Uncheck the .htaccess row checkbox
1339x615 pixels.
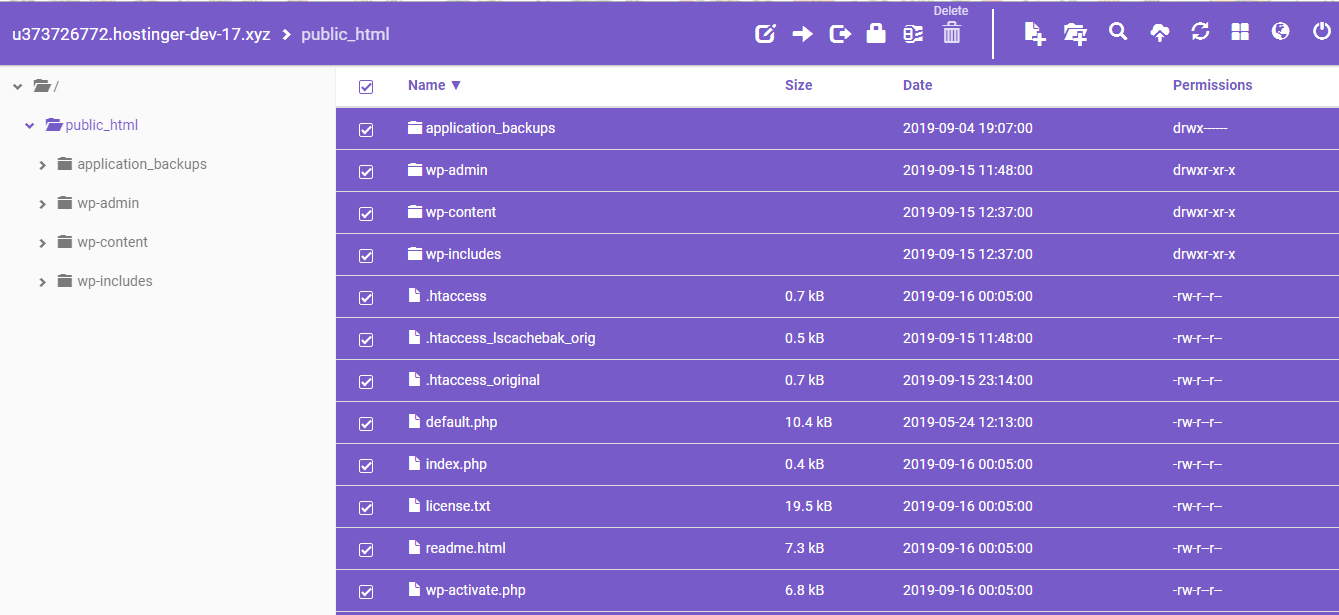(x=366, y=298)
